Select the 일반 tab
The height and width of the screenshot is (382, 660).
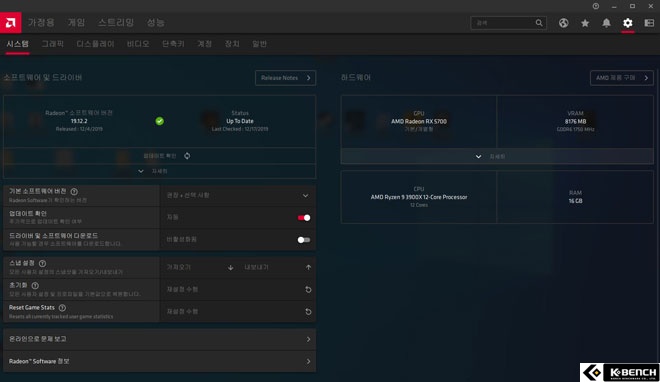pyautogui.click(x=259, y=44)
